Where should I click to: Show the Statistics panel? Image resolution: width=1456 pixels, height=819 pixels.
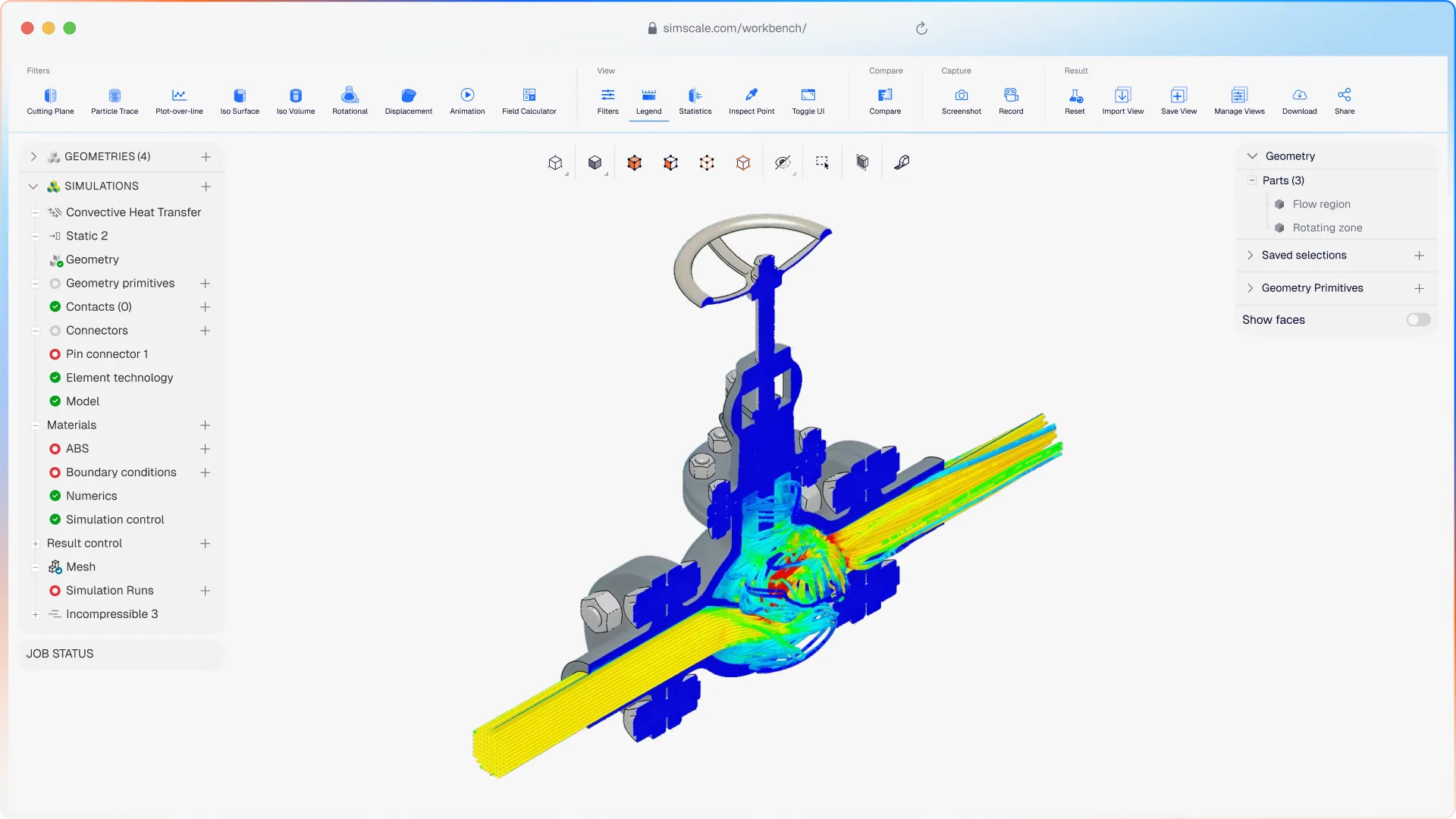coord(695,102)
